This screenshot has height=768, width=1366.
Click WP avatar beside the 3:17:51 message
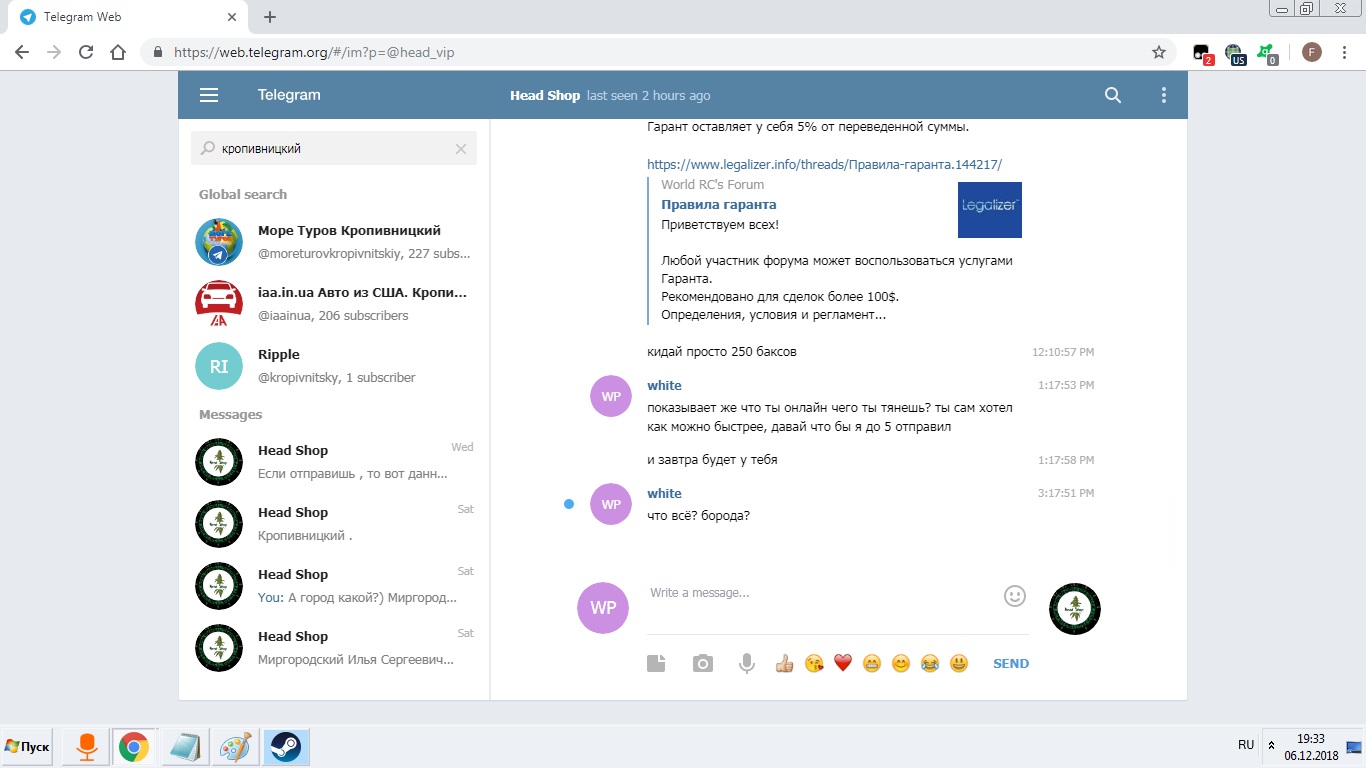click(611, 504)
